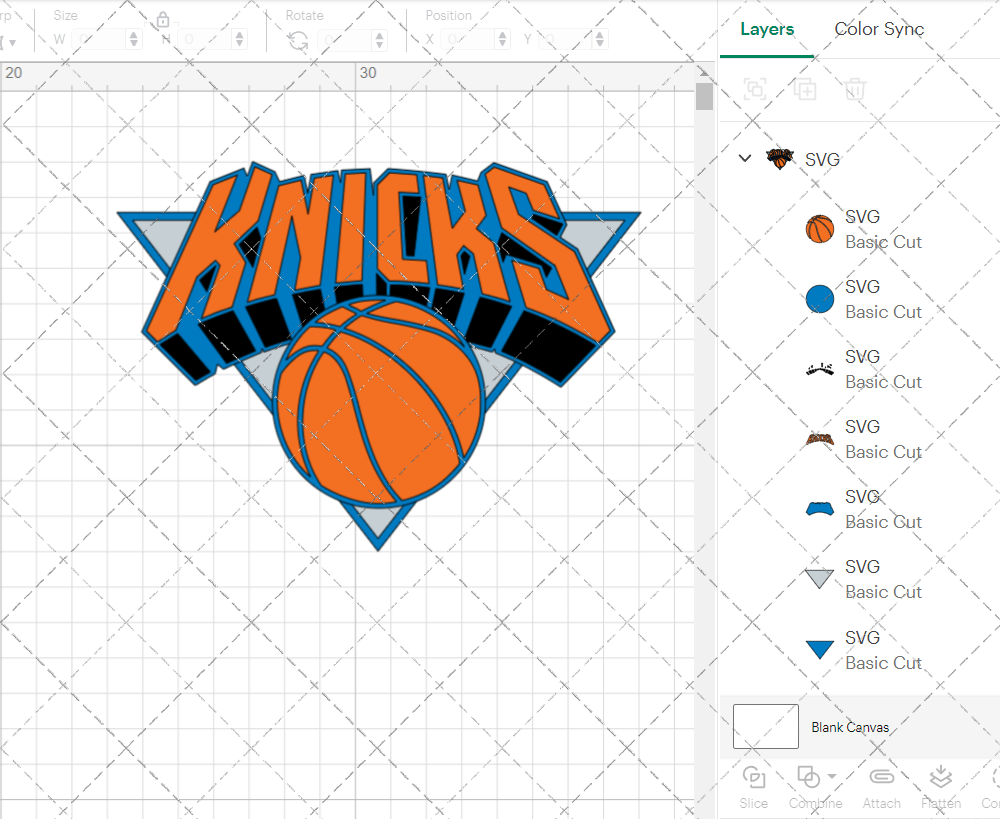
Task: Switch to the Layers tab
Action: click(767, 29)
